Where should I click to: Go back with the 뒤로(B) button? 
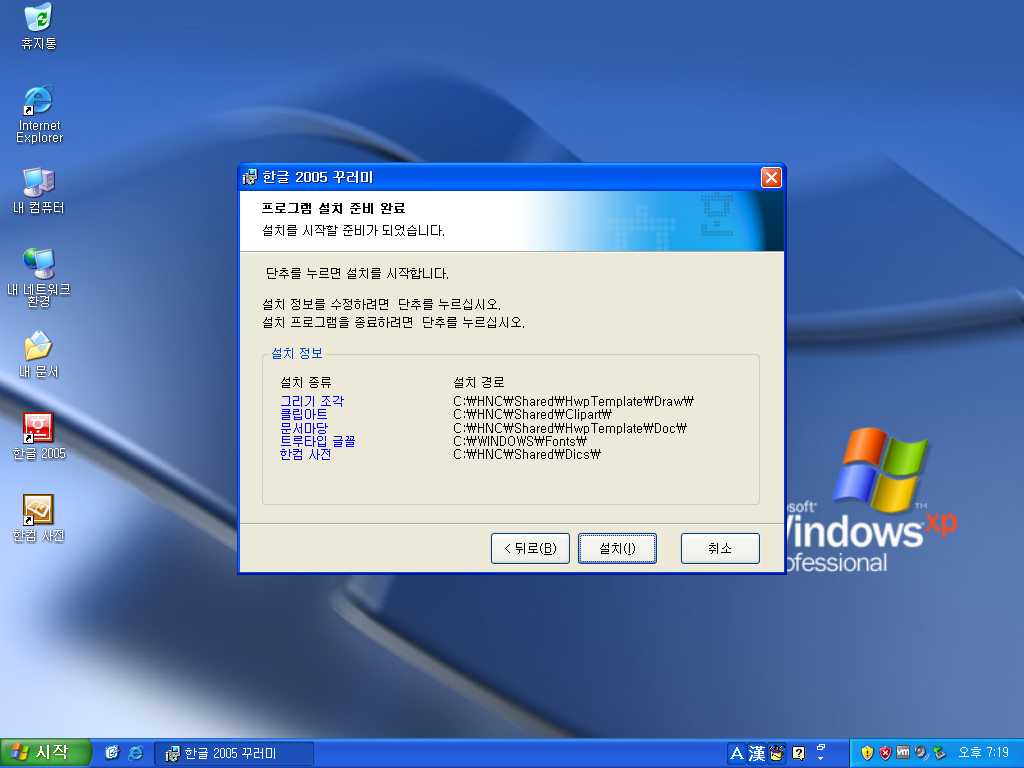click(530, 548)
